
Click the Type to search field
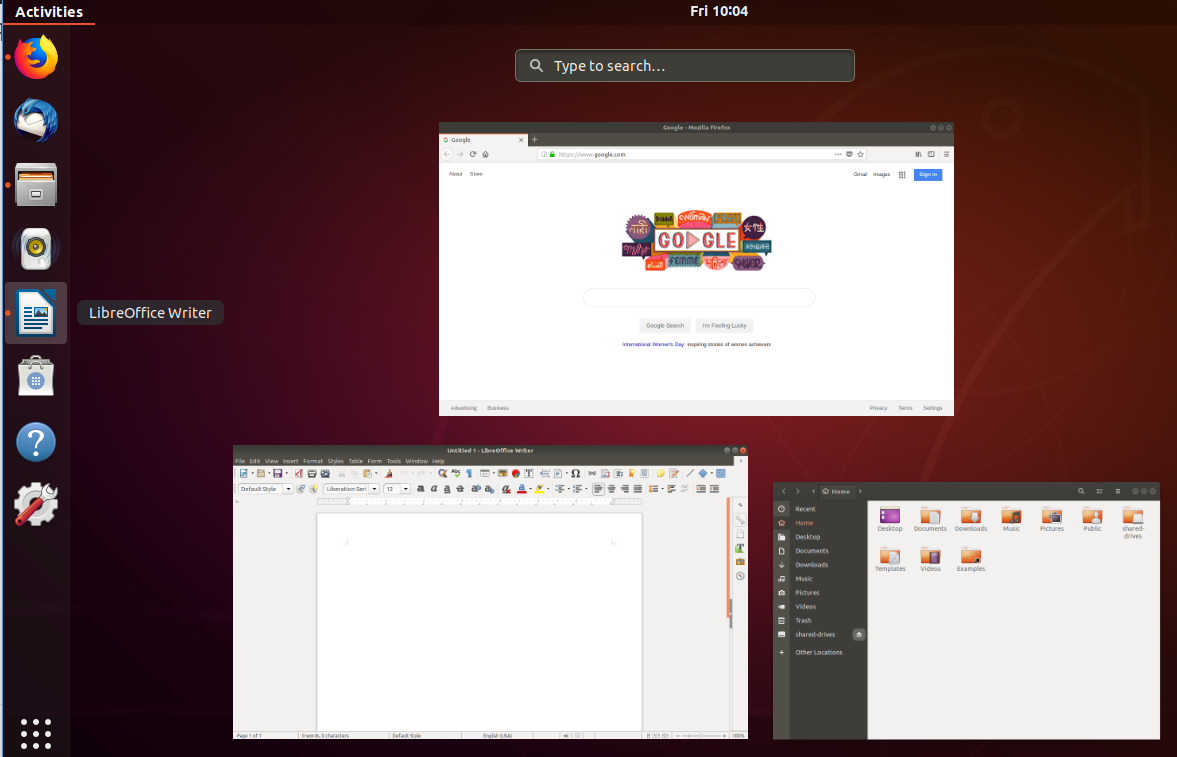(685, 66)
